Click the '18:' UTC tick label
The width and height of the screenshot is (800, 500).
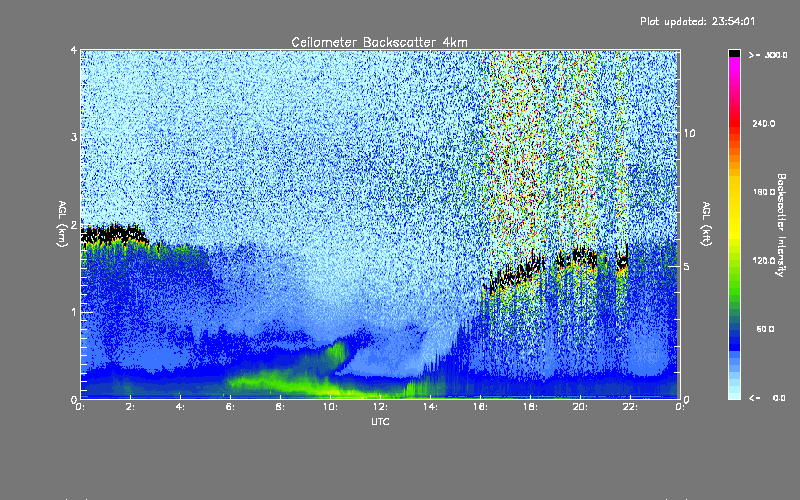530,407
